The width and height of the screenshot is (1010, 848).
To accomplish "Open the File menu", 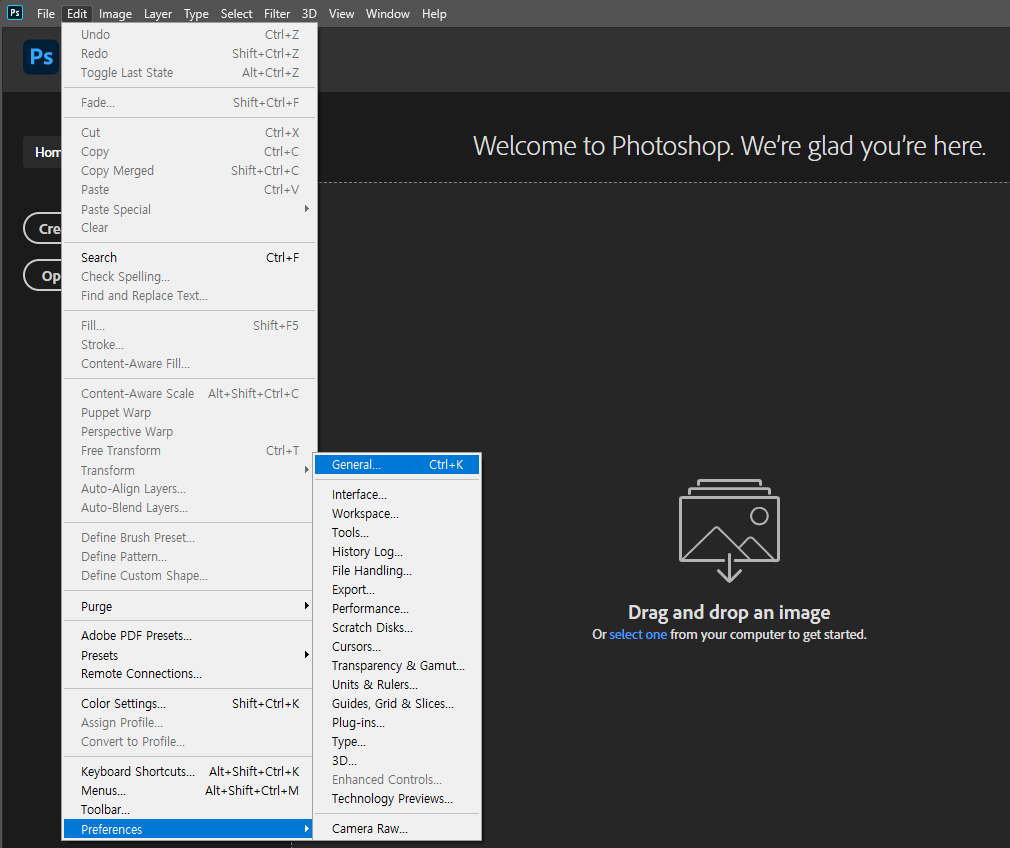I will click(46, 14).
